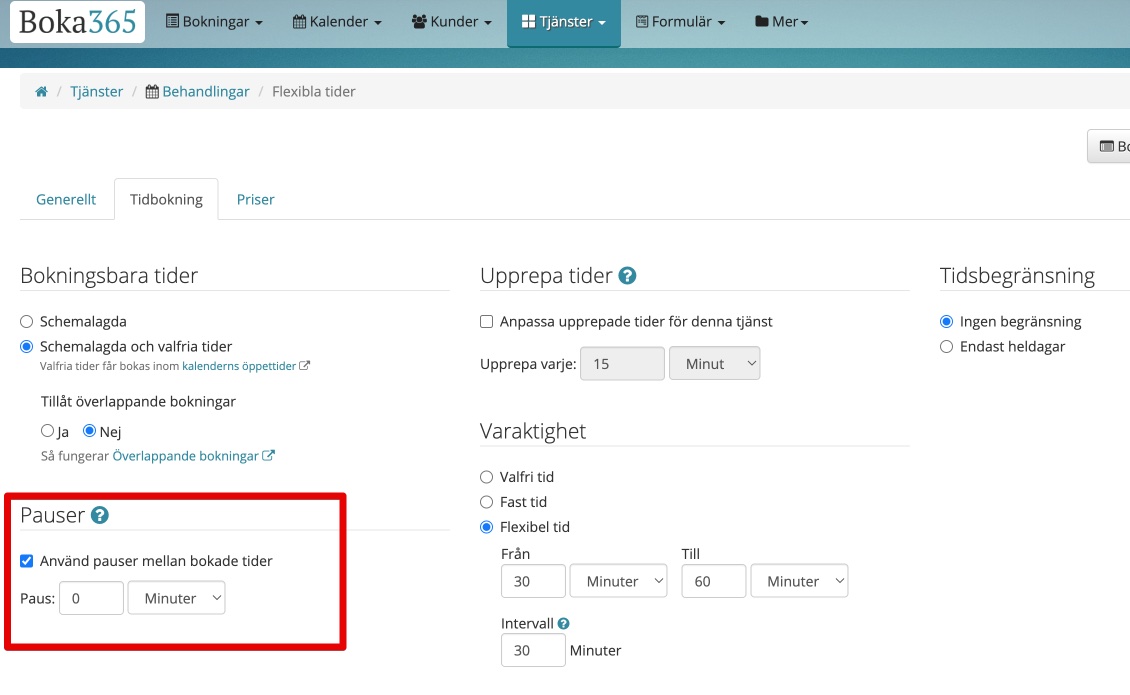
Task: Click calendar icon beside Behandlingar breadcrumb
Action: pyautogui.click(x=152, y=92)
